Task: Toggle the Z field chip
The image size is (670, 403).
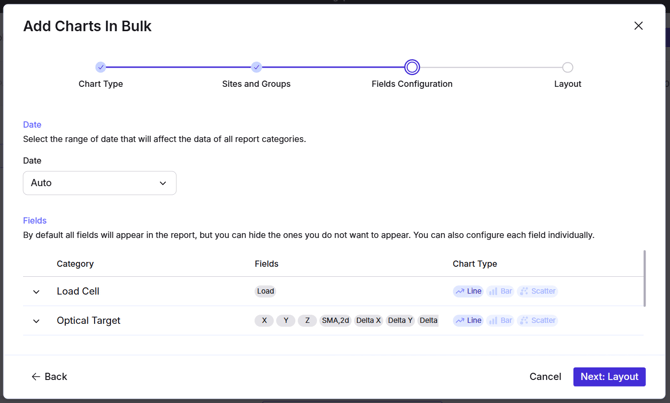Action: [x=307, y=321]
